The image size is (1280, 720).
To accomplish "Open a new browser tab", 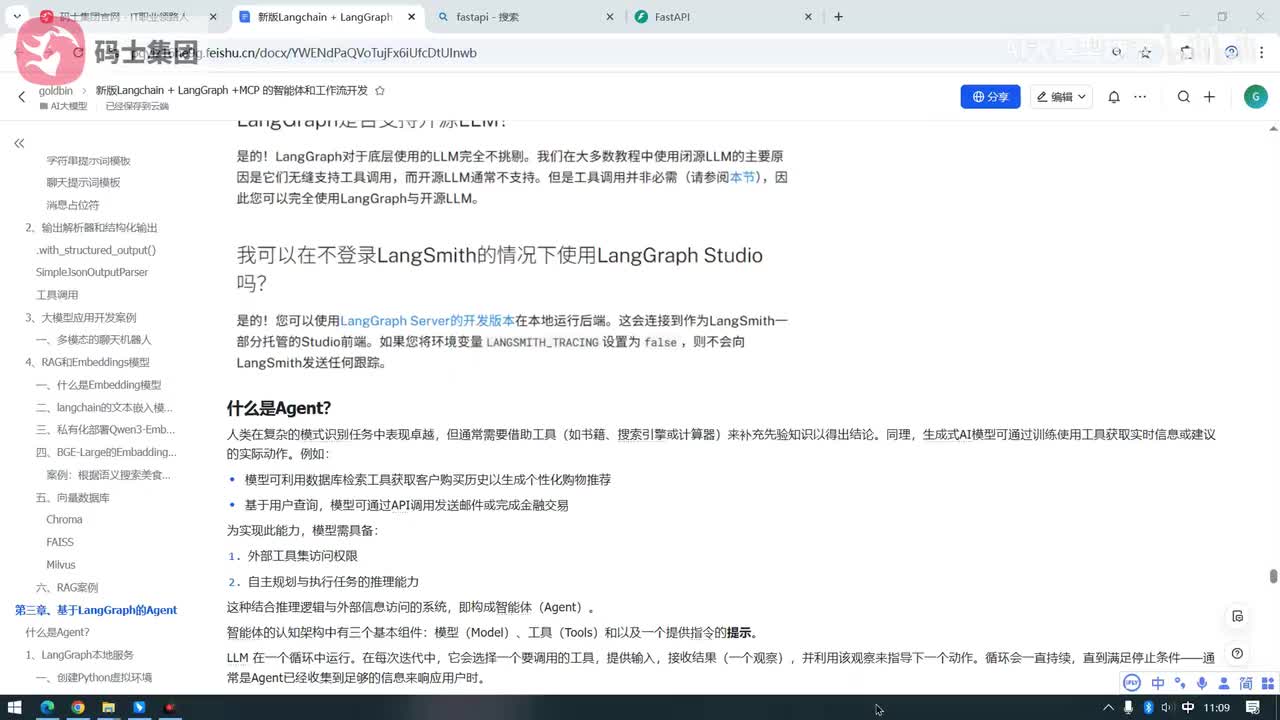I will 838,17.
